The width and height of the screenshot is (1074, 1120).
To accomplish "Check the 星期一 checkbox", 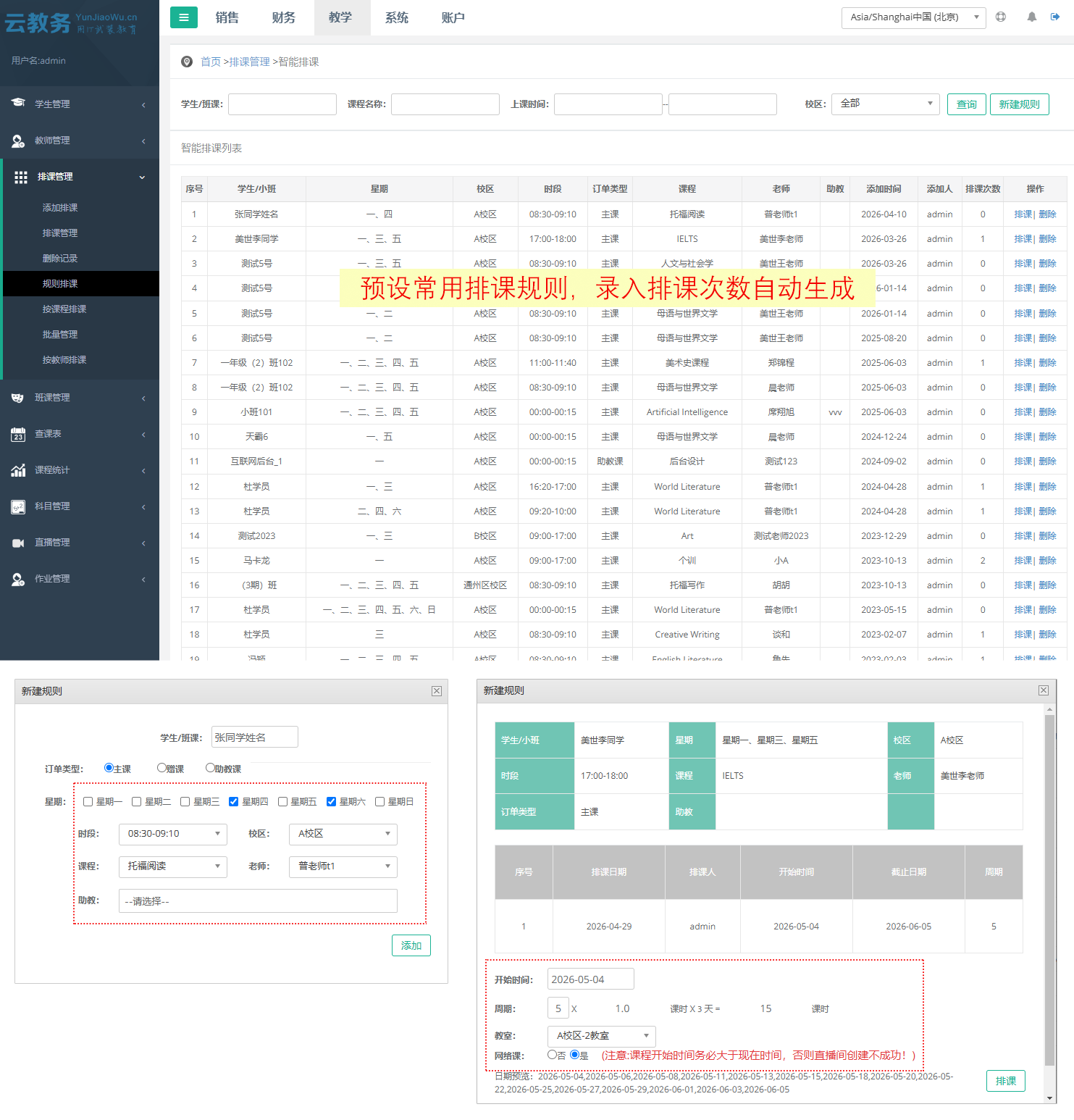I will (x=88, y=801).
